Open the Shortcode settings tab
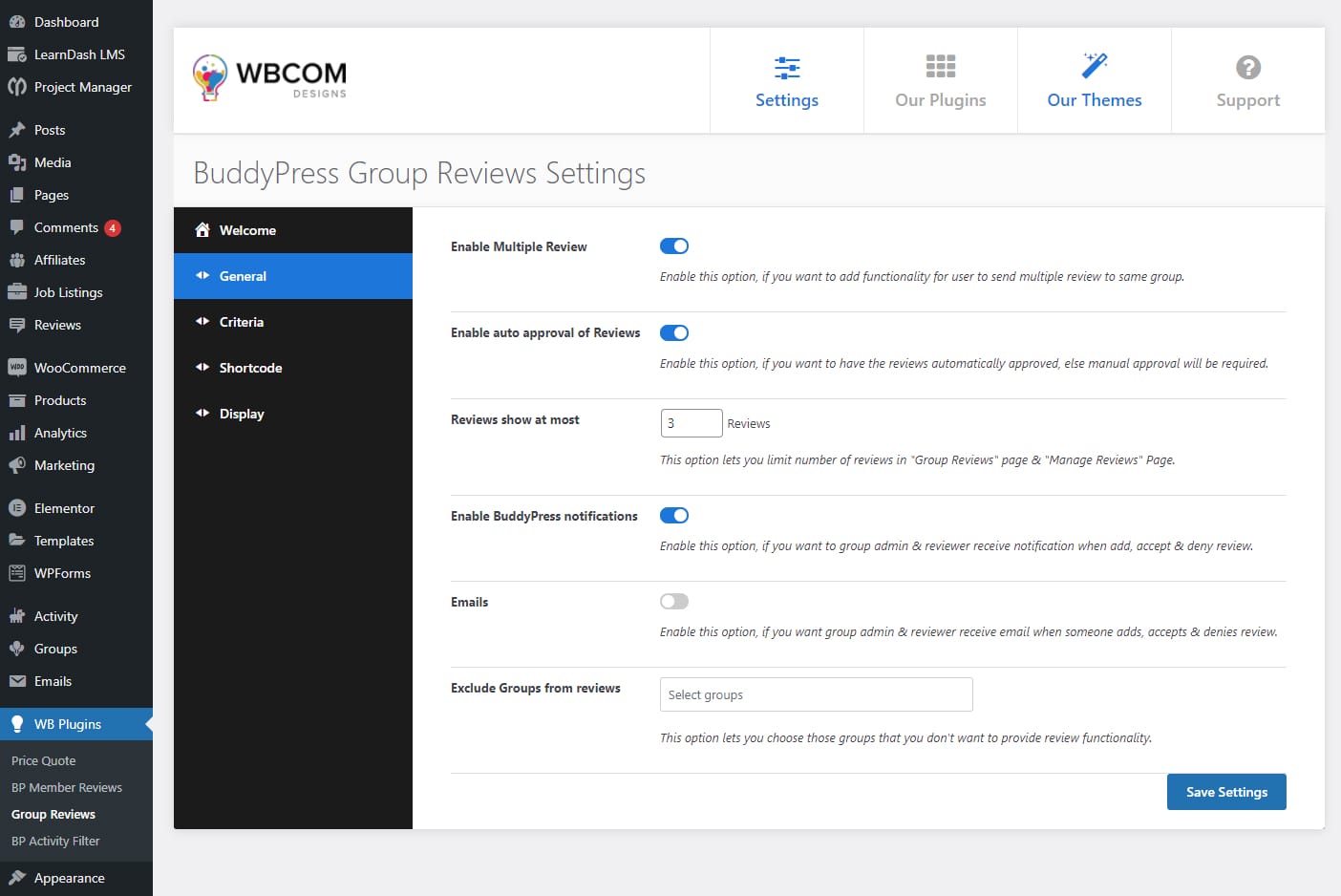This screenshot has width=1341, height=896. coord(250,368)
